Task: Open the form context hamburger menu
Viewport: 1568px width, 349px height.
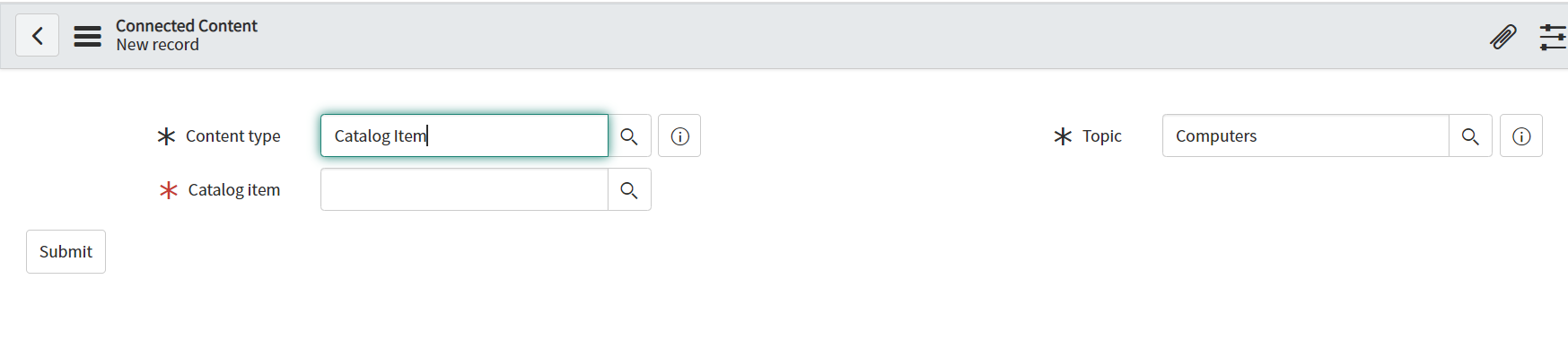Action: [87, 36]
